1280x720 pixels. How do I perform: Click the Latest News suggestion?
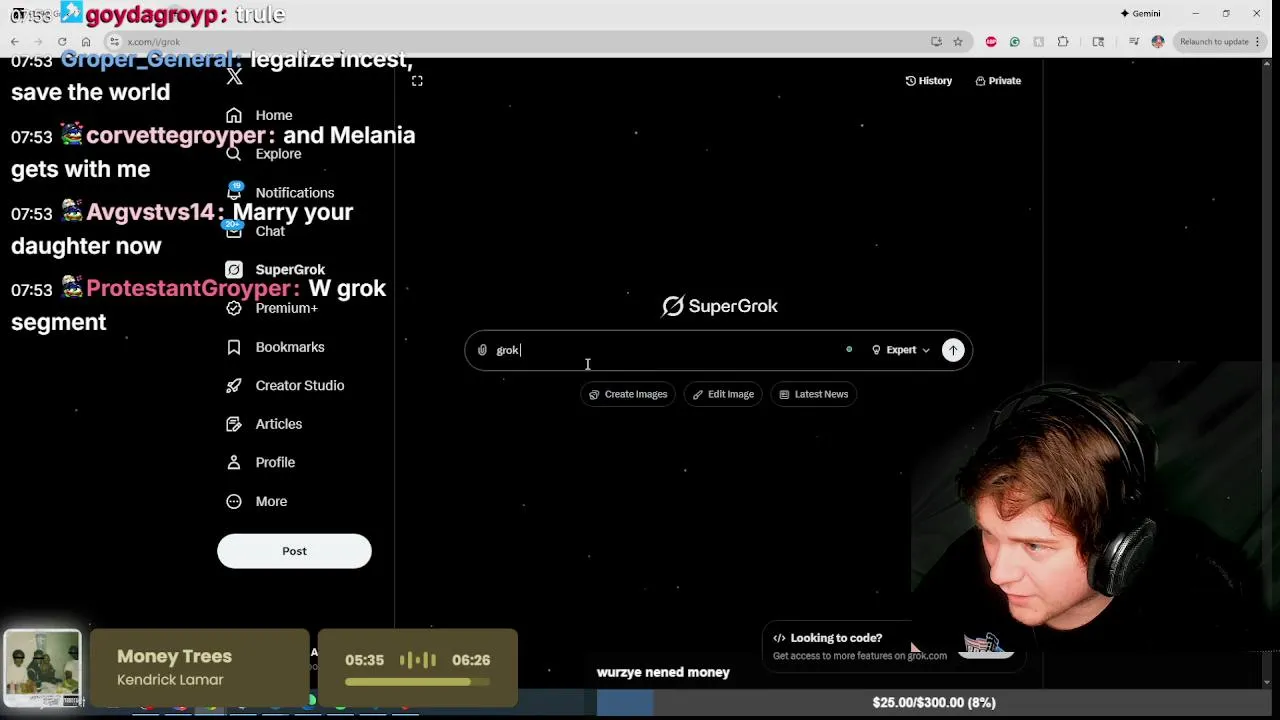[814, 394]
